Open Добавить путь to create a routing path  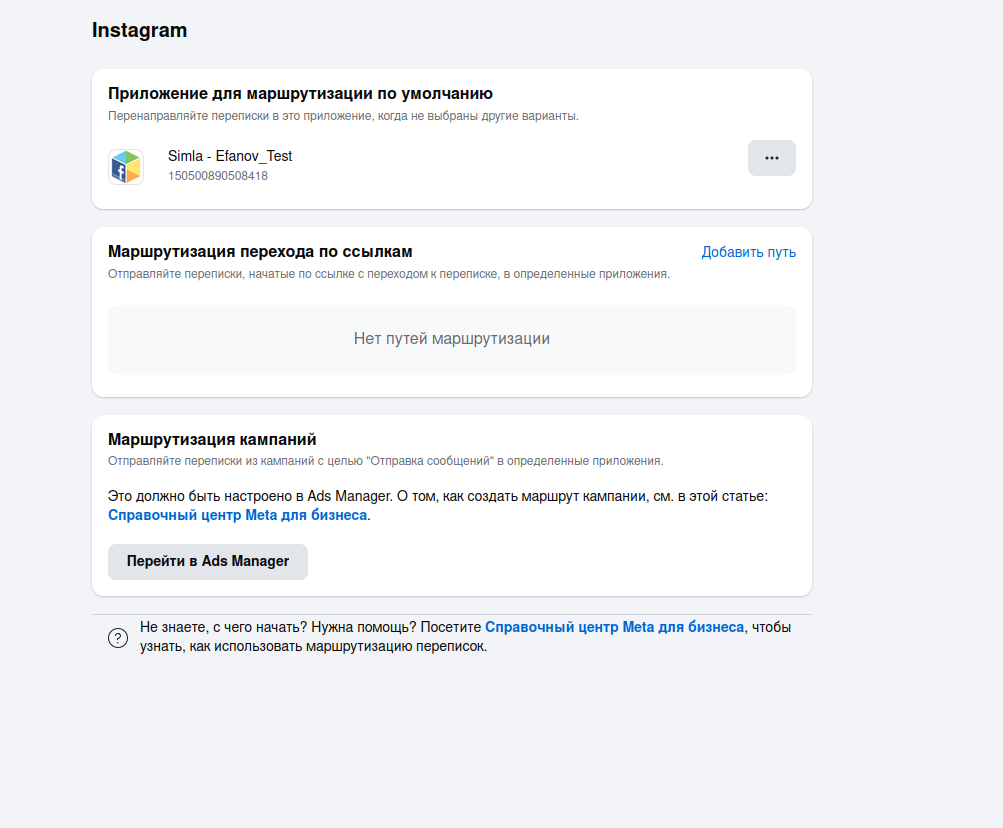tap(748, 252)
